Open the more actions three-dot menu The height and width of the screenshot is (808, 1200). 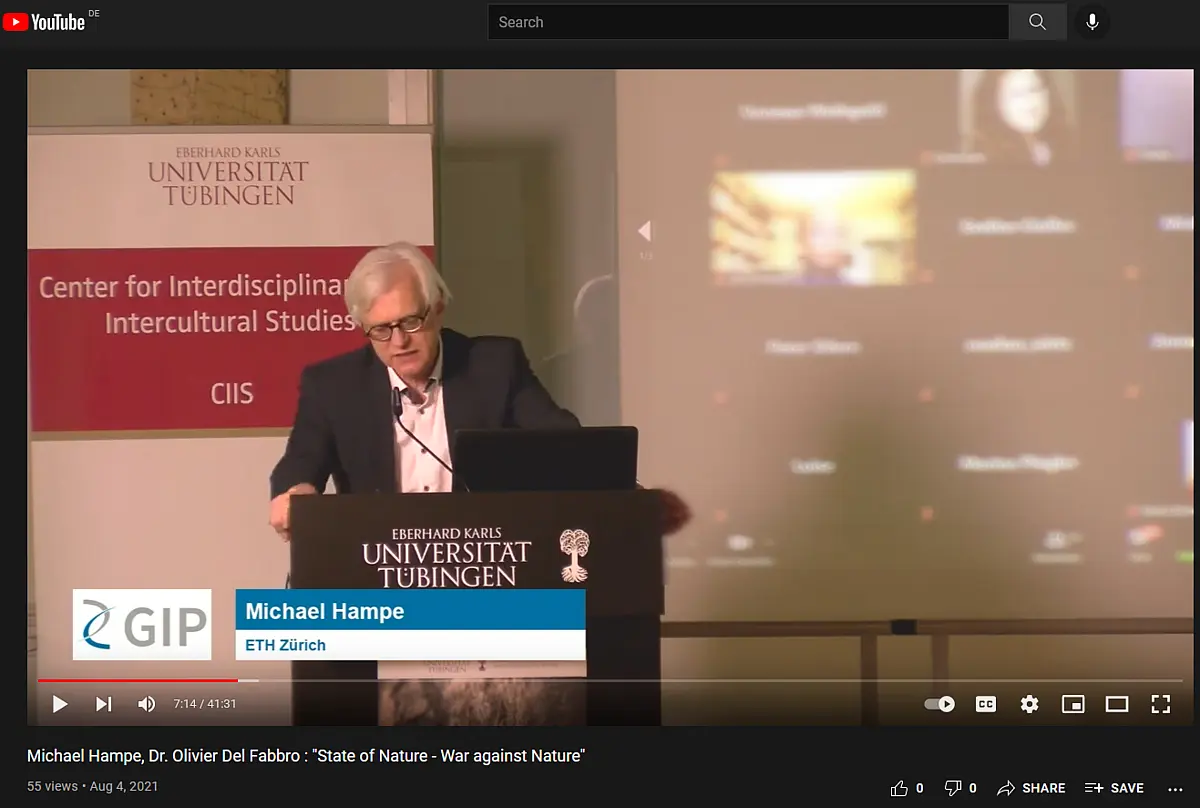pyautogui.click(x=1175, y=788)
